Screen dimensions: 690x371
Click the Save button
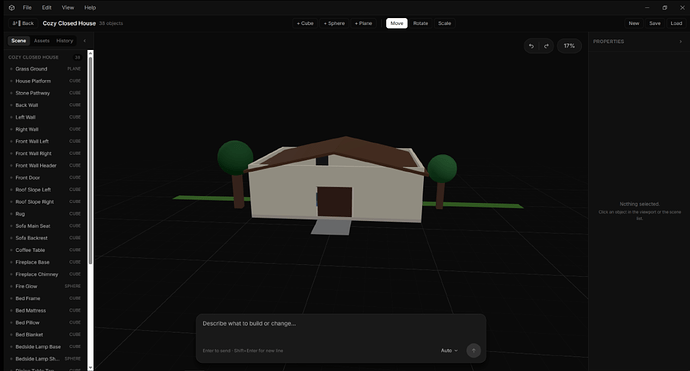point(655,23)
